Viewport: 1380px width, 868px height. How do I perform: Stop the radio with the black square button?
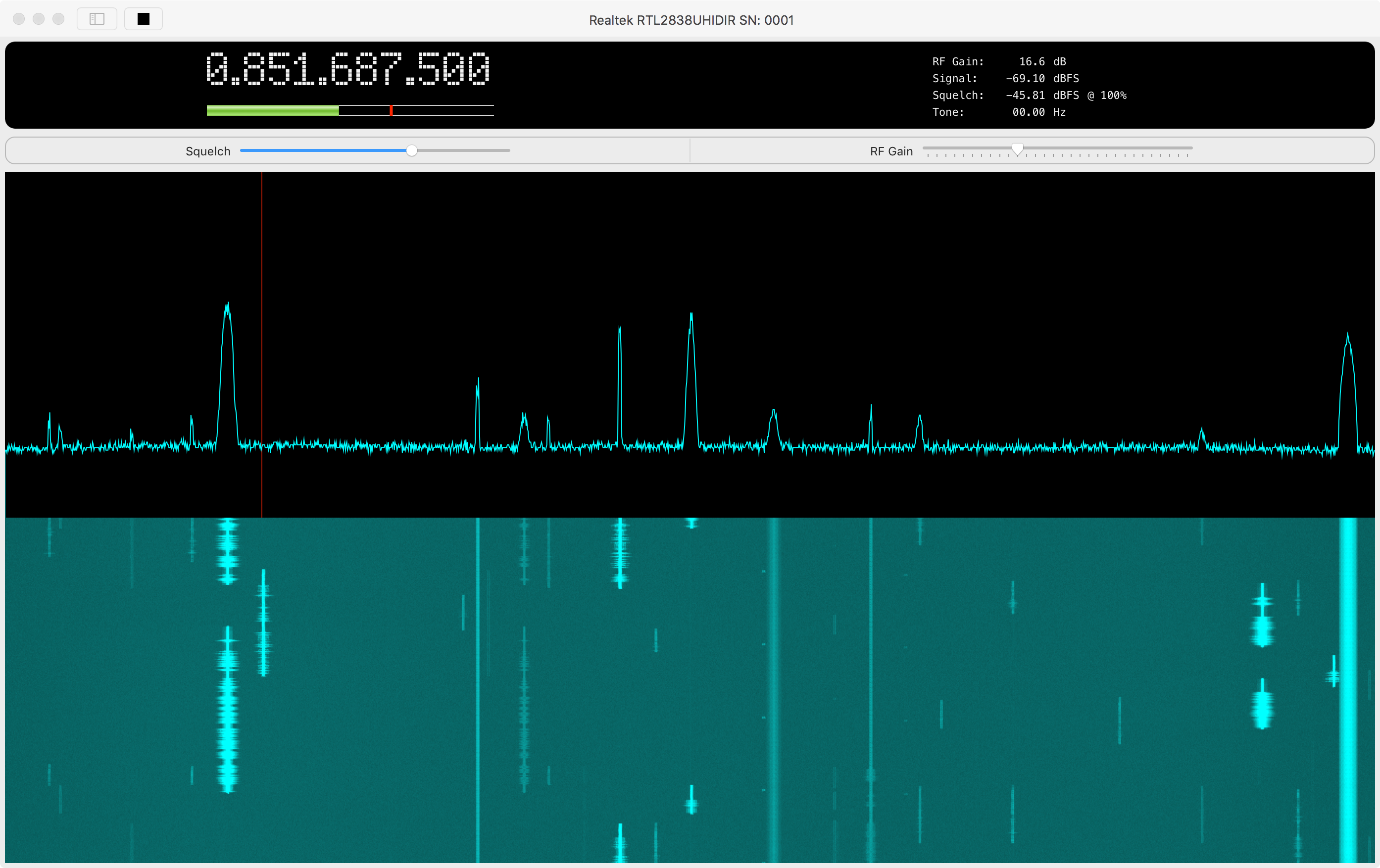point(143,19)
